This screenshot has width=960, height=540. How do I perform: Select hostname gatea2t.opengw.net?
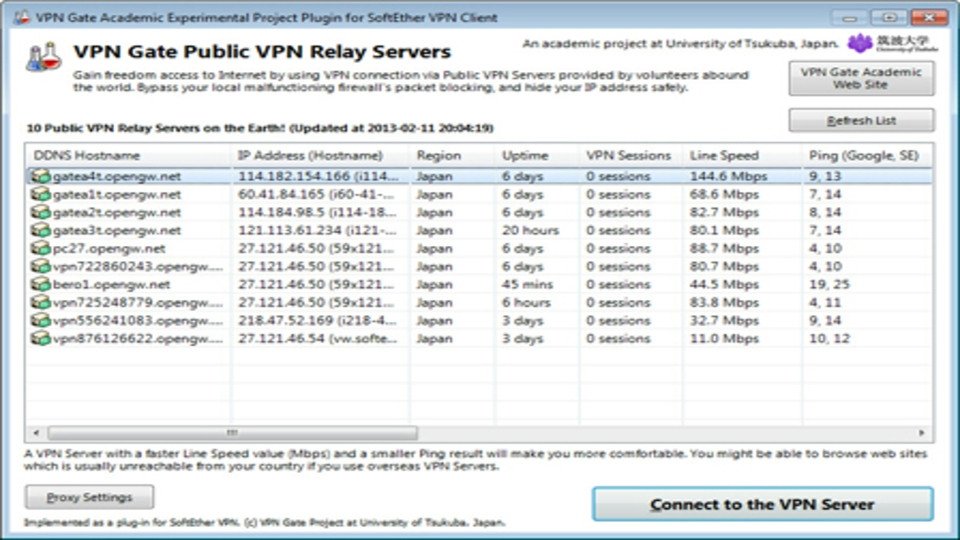116,212
